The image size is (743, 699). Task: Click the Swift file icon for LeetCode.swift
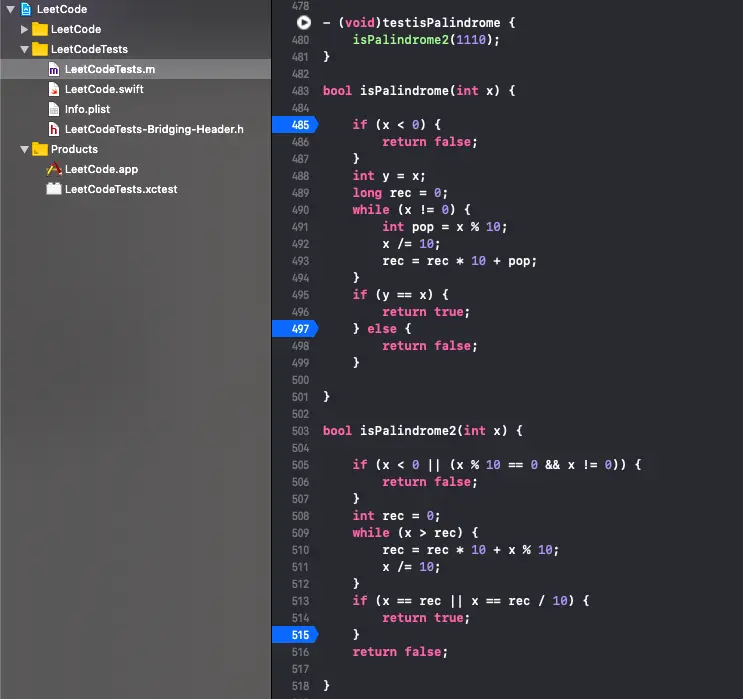(54, 89)
